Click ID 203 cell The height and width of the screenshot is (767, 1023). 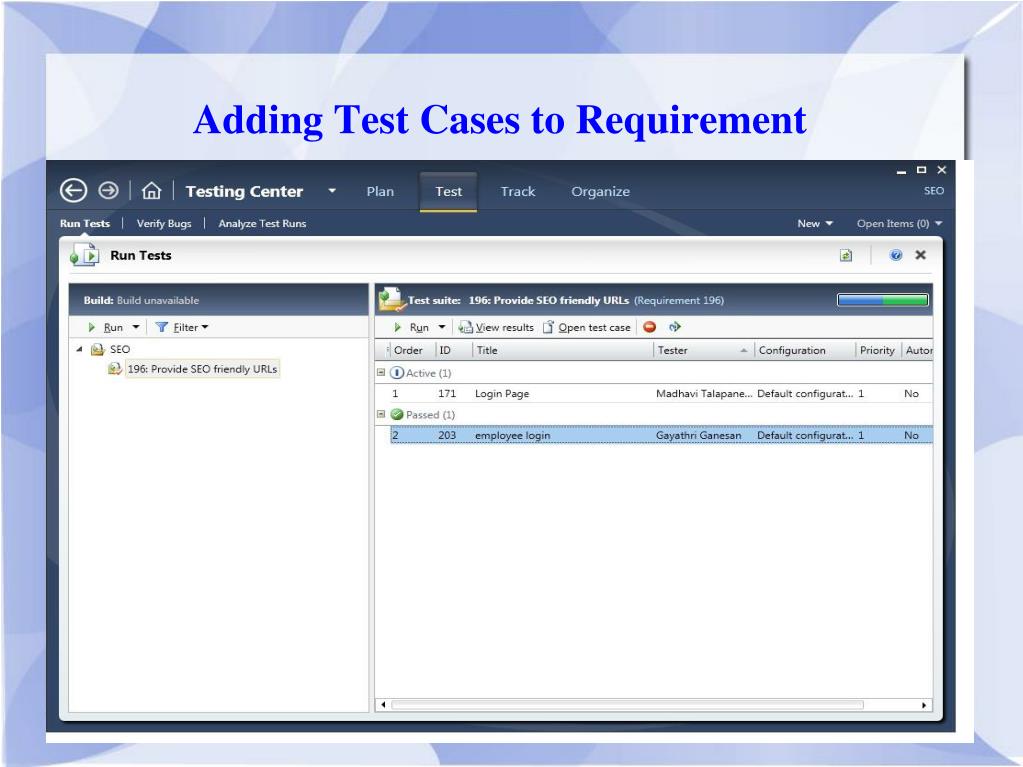(x=447, y=435)
